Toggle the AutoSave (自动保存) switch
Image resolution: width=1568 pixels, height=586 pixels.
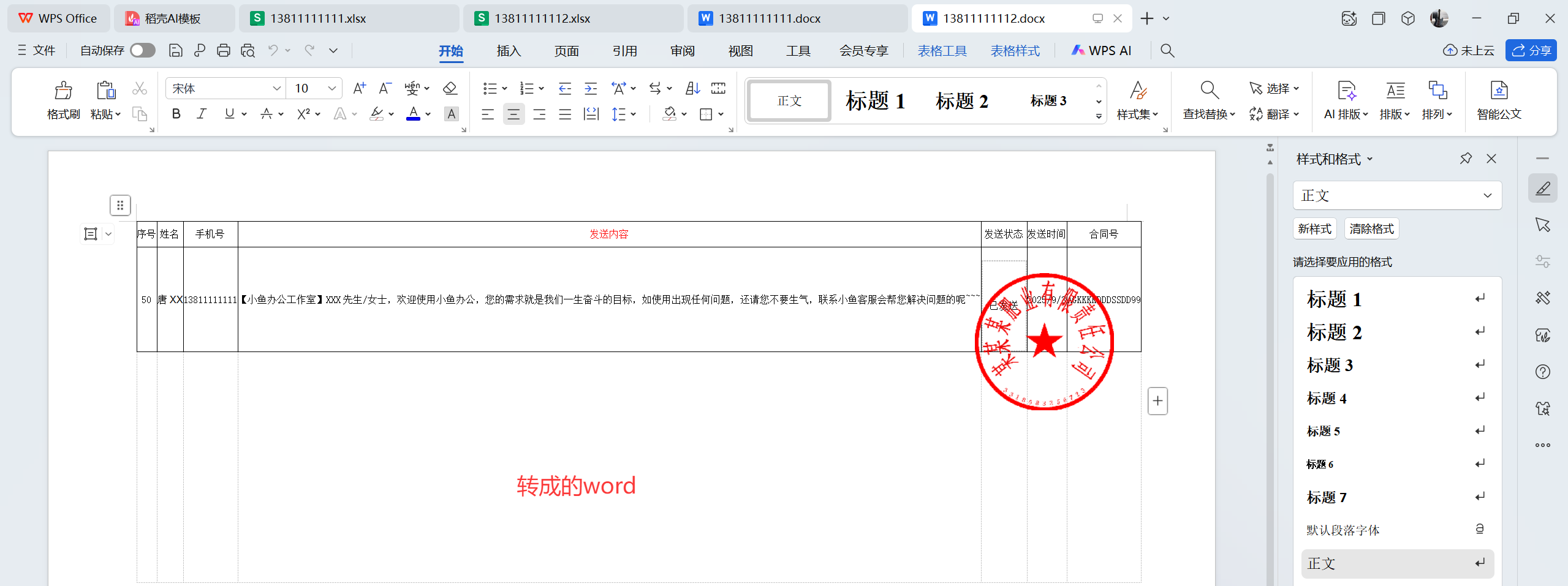143,51
